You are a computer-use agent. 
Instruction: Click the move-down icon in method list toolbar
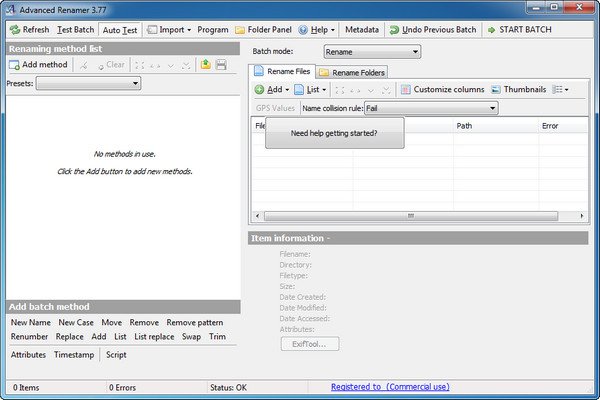point(171,66)
